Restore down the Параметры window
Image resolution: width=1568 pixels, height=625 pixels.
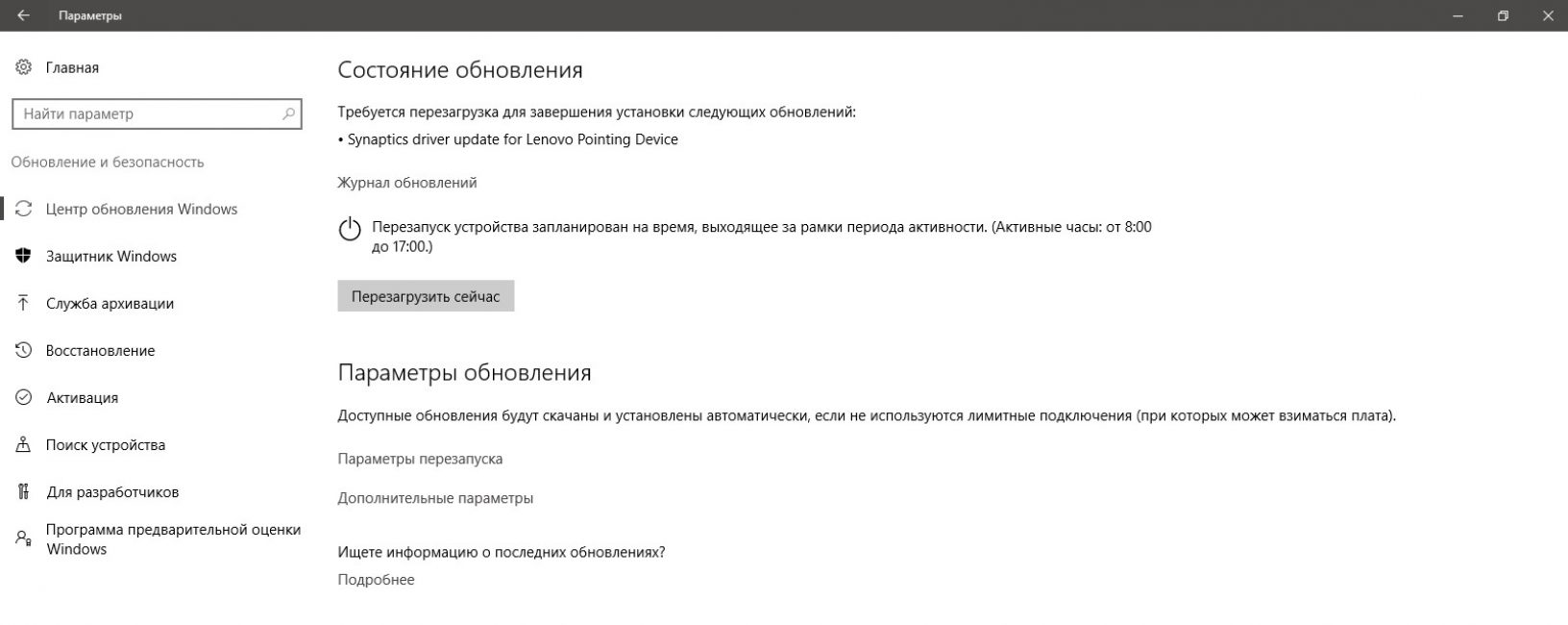1503,15
